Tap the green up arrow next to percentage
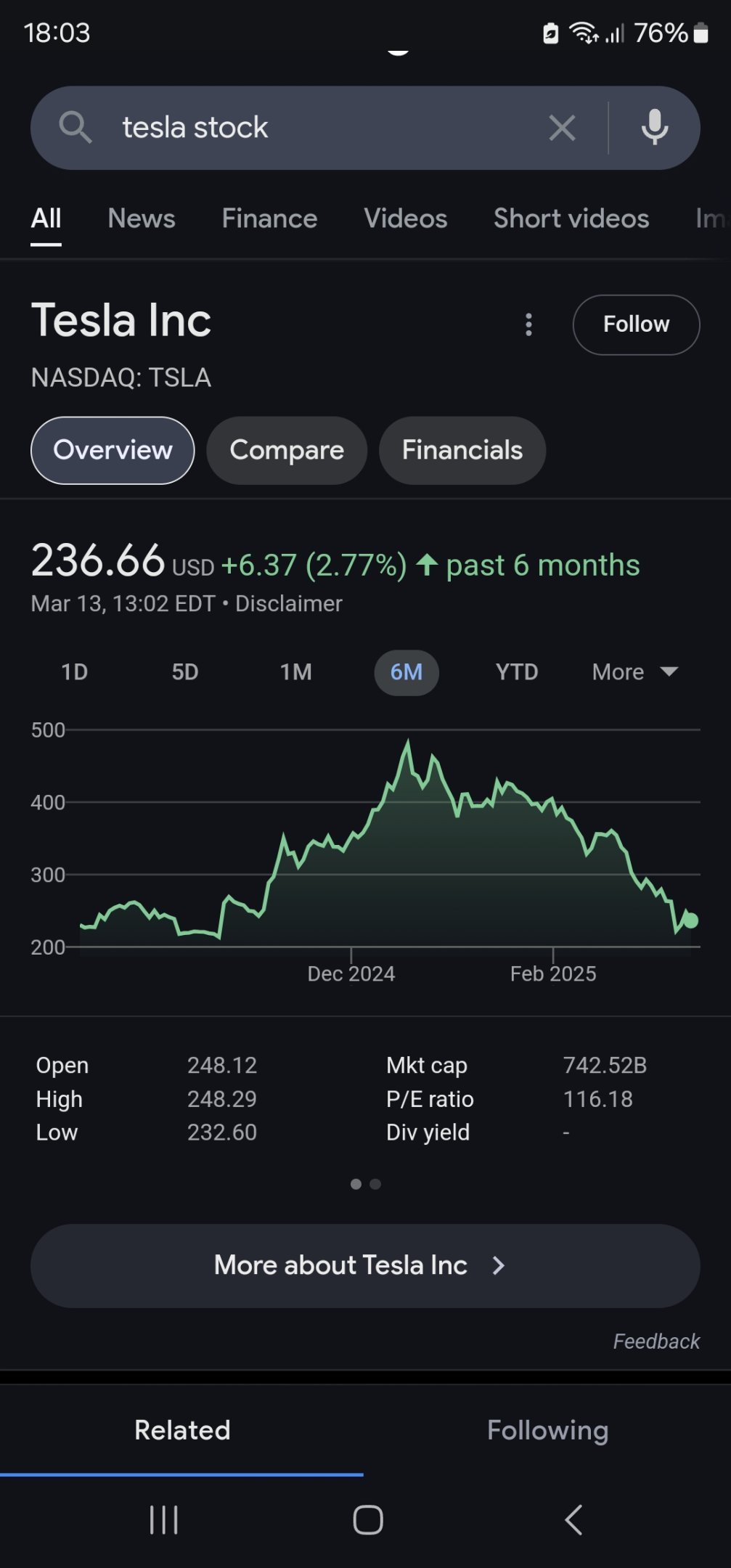Viewport: 731px width, 1568px height. (427, 565)
